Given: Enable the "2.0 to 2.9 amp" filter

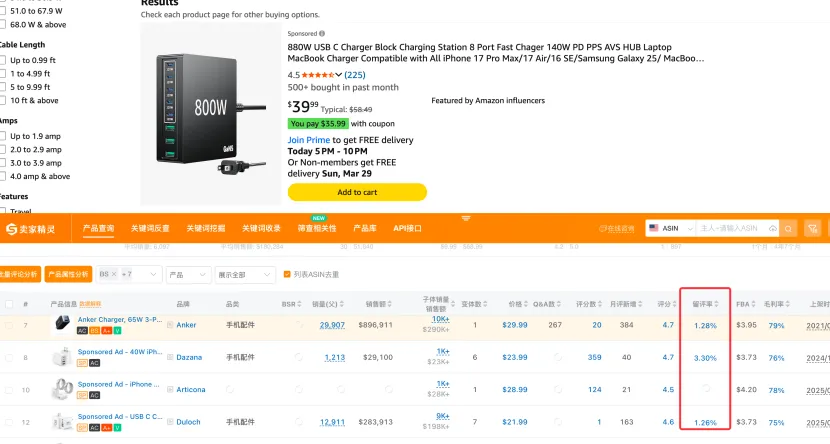Looking at the screenshot, I should pyautogui.click(x=3, y=150).
